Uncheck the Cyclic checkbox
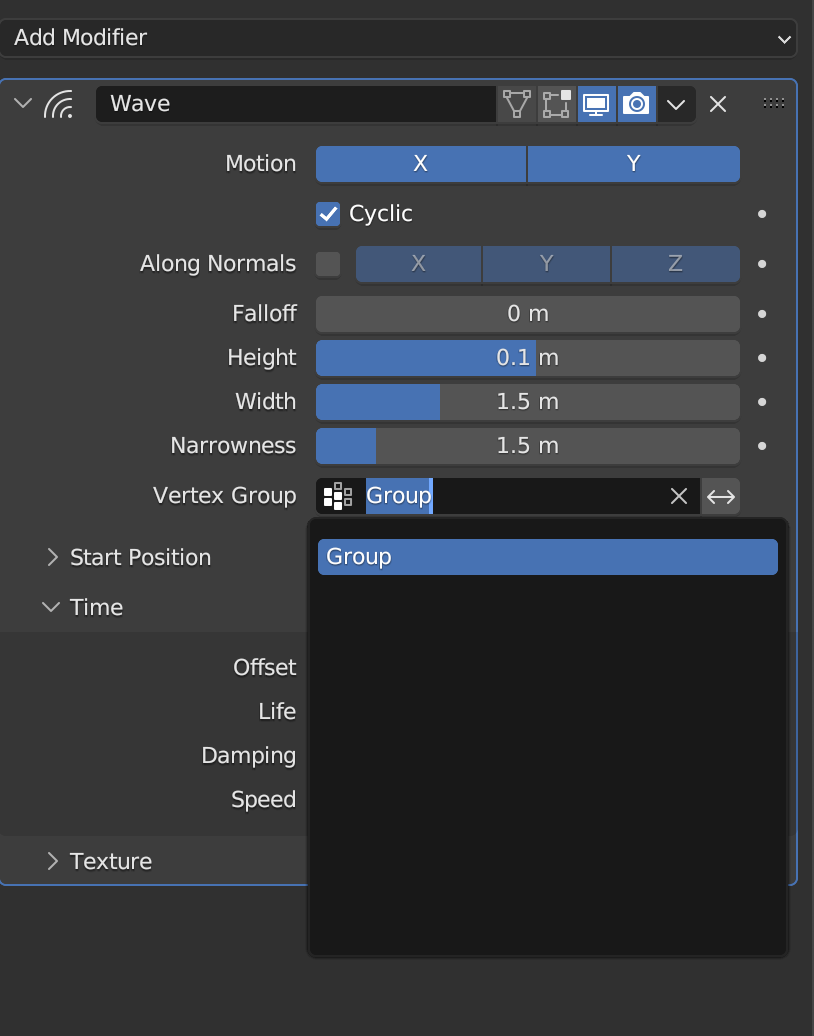The image size is (814, 1036). (x=328, y=214)
